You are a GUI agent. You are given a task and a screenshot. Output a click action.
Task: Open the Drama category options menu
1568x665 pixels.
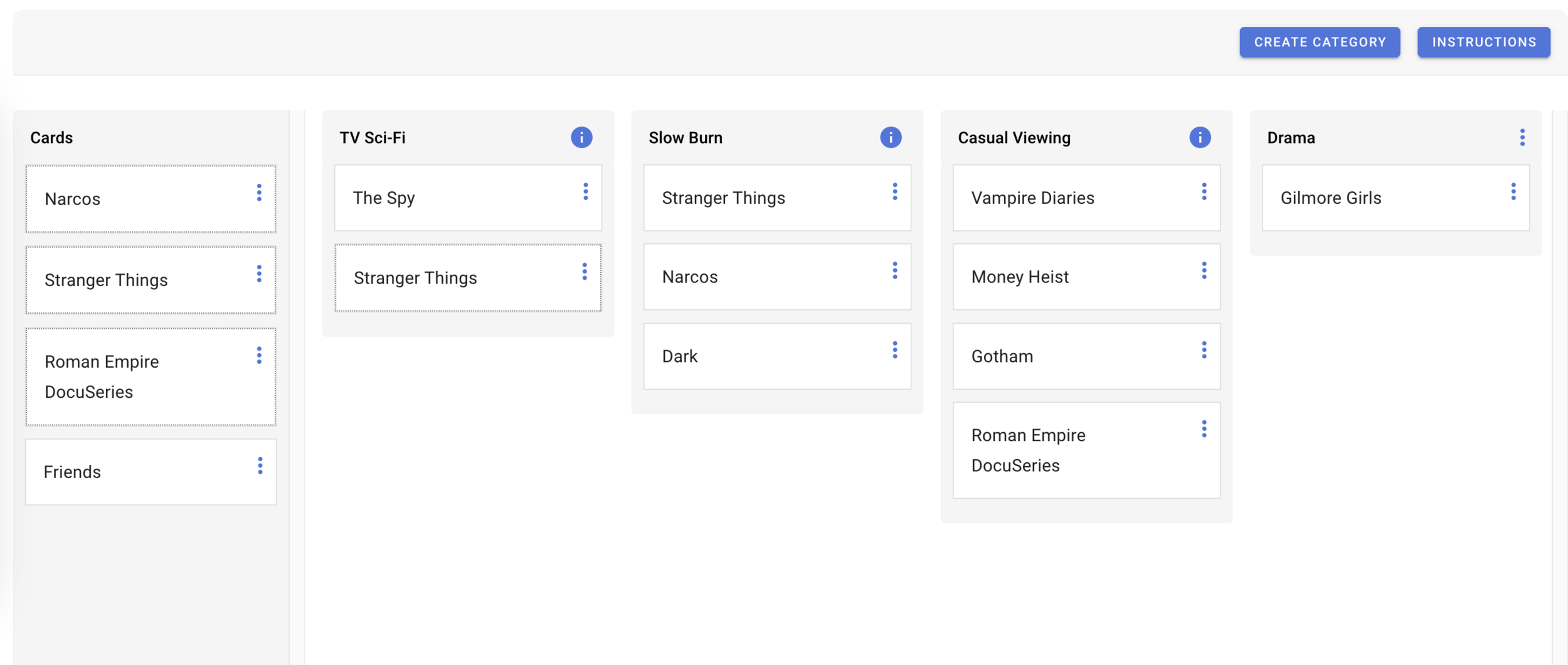pos(1522,137)
